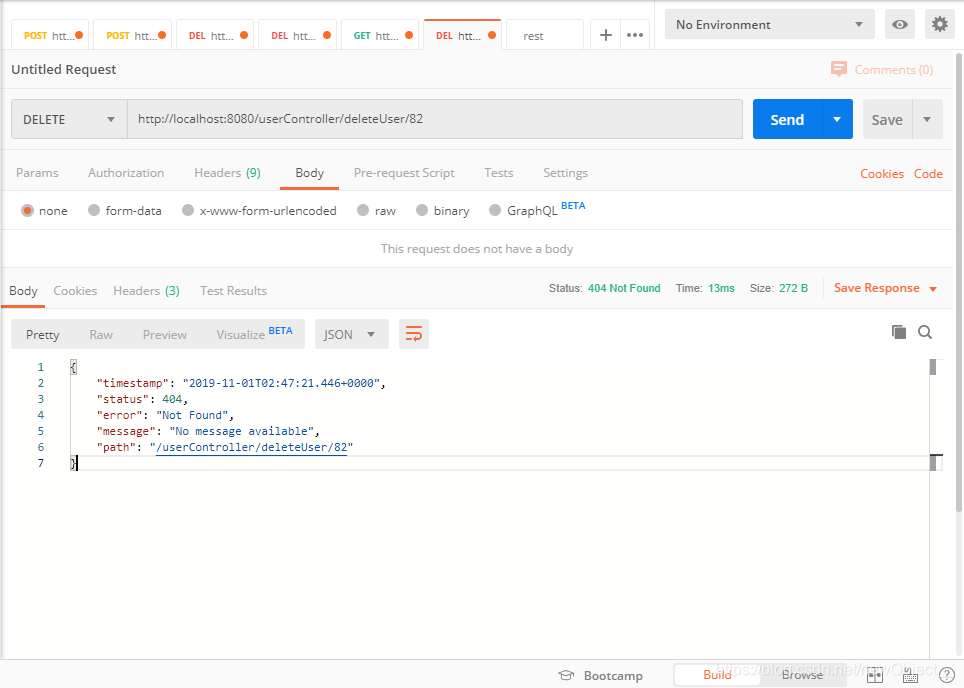Open Pre-request Script tab

[x=404, y=173]
